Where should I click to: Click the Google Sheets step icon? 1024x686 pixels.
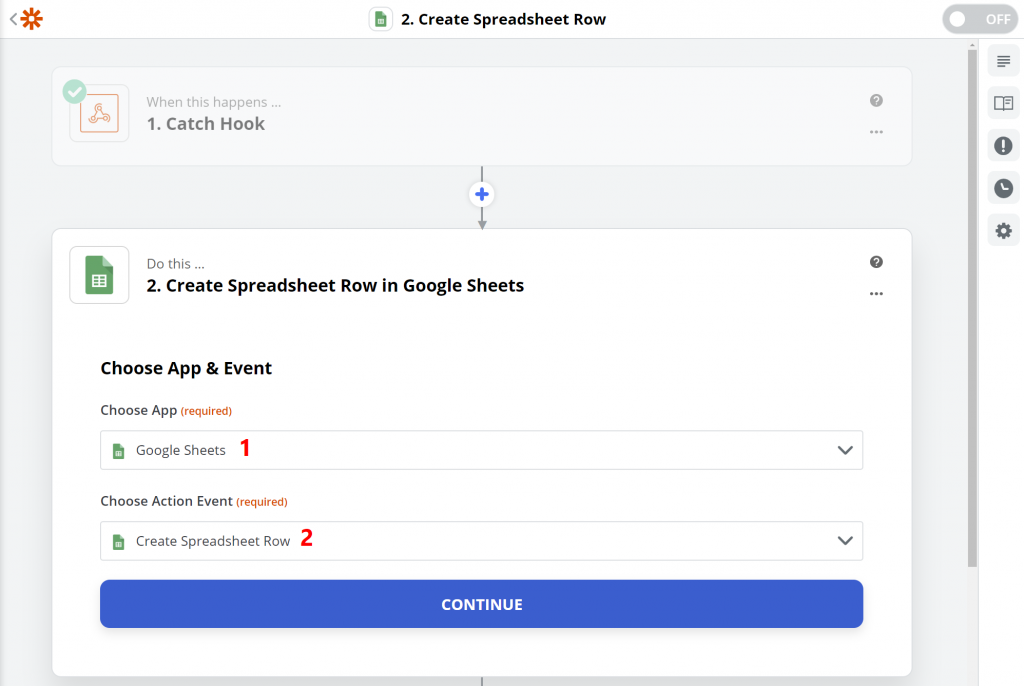99,275
